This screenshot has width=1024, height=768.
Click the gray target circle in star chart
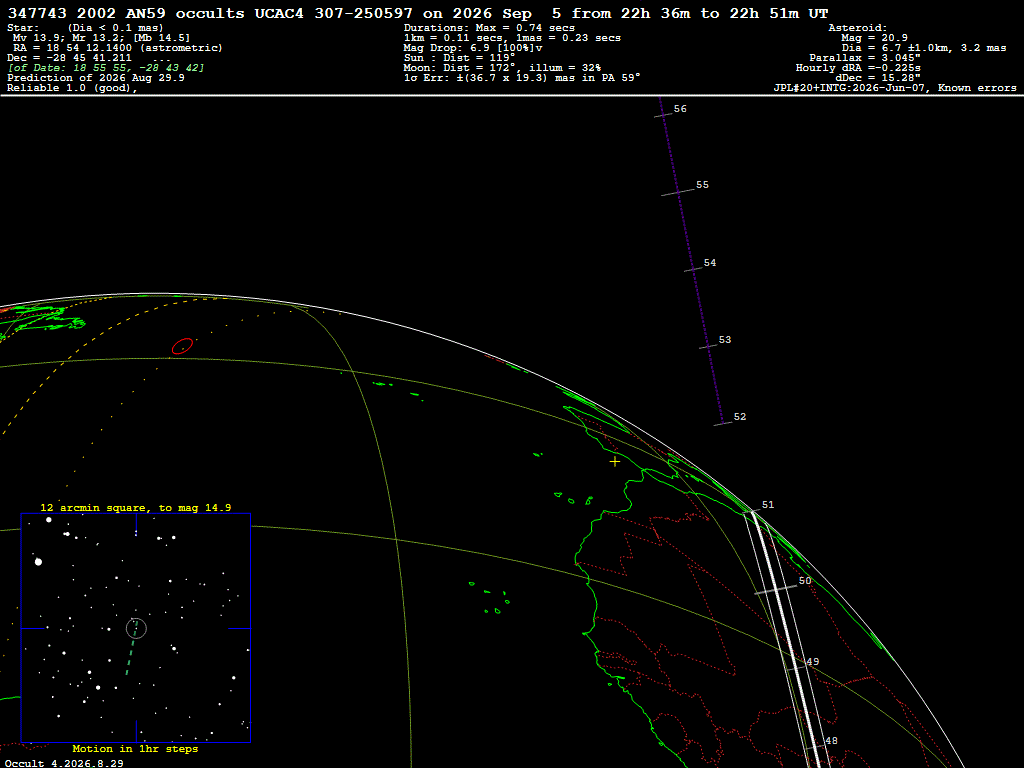(136, 628)
